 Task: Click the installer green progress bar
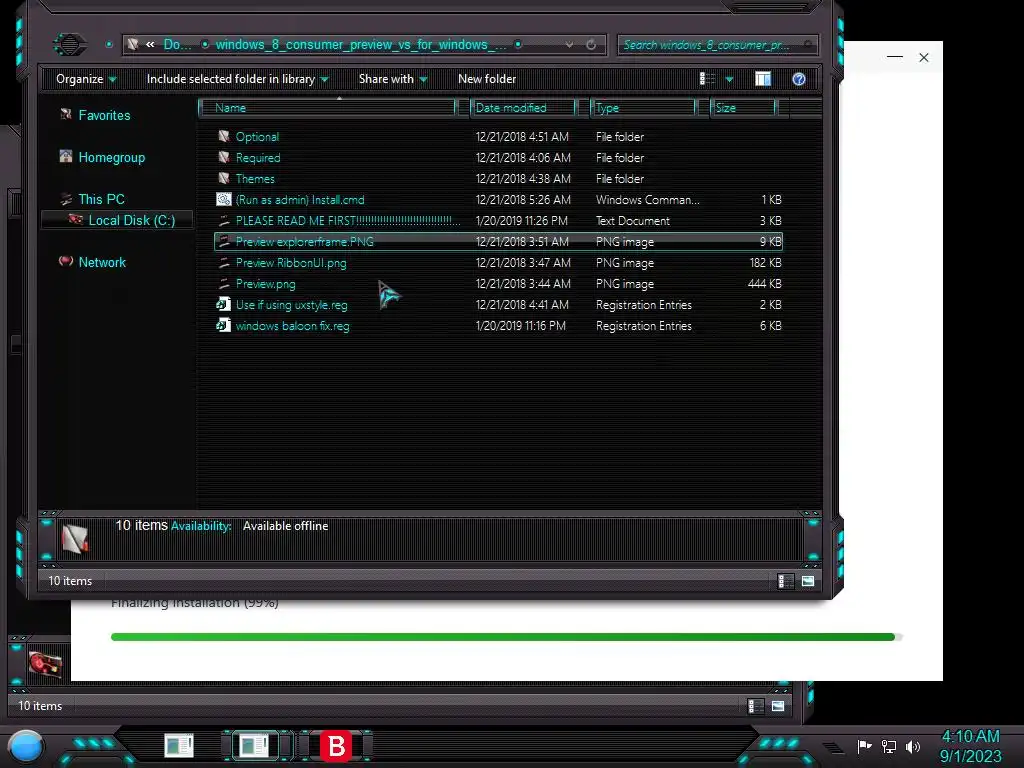[503, 637]
